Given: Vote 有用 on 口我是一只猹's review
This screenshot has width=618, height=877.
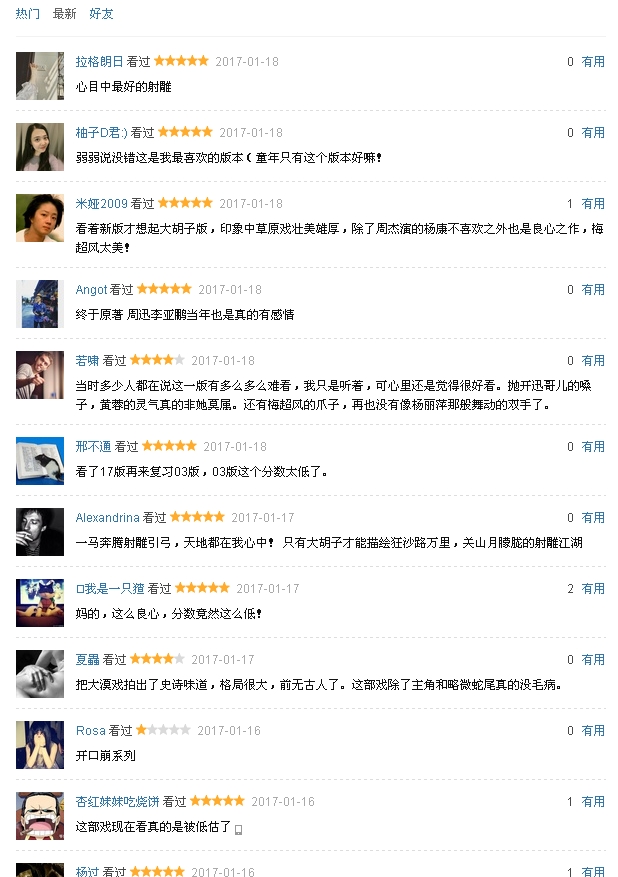Looking at the screenshot, I should (x=593, y=589).
